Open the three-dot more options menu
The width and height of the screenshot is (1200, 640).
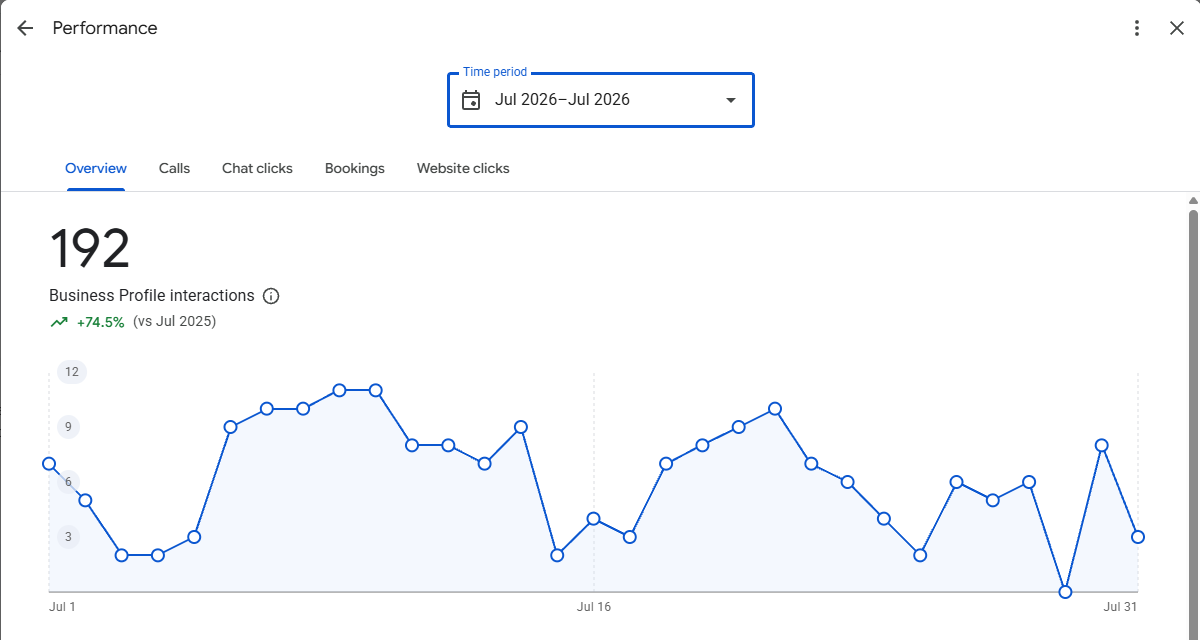[x=1136, y=28]
